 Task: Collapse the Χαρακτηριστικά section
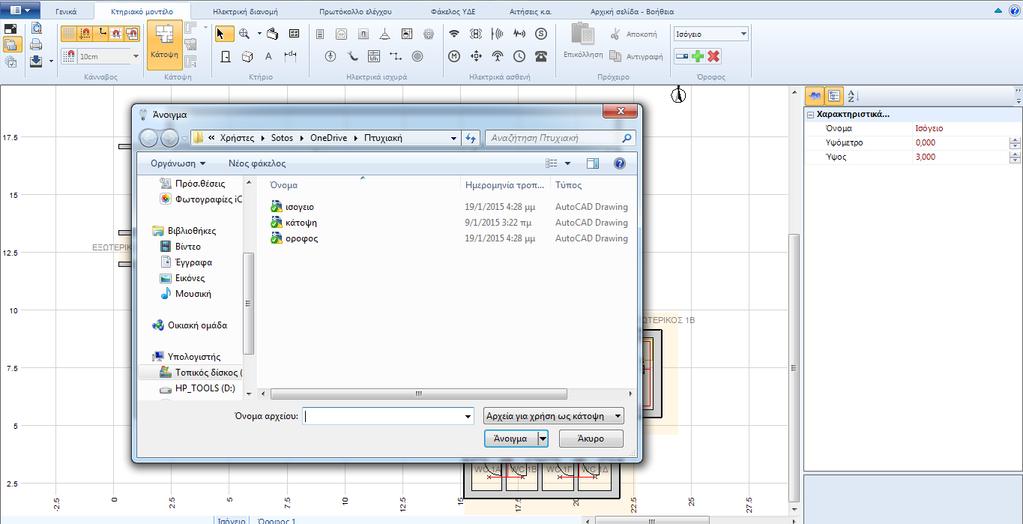point(810,115)
